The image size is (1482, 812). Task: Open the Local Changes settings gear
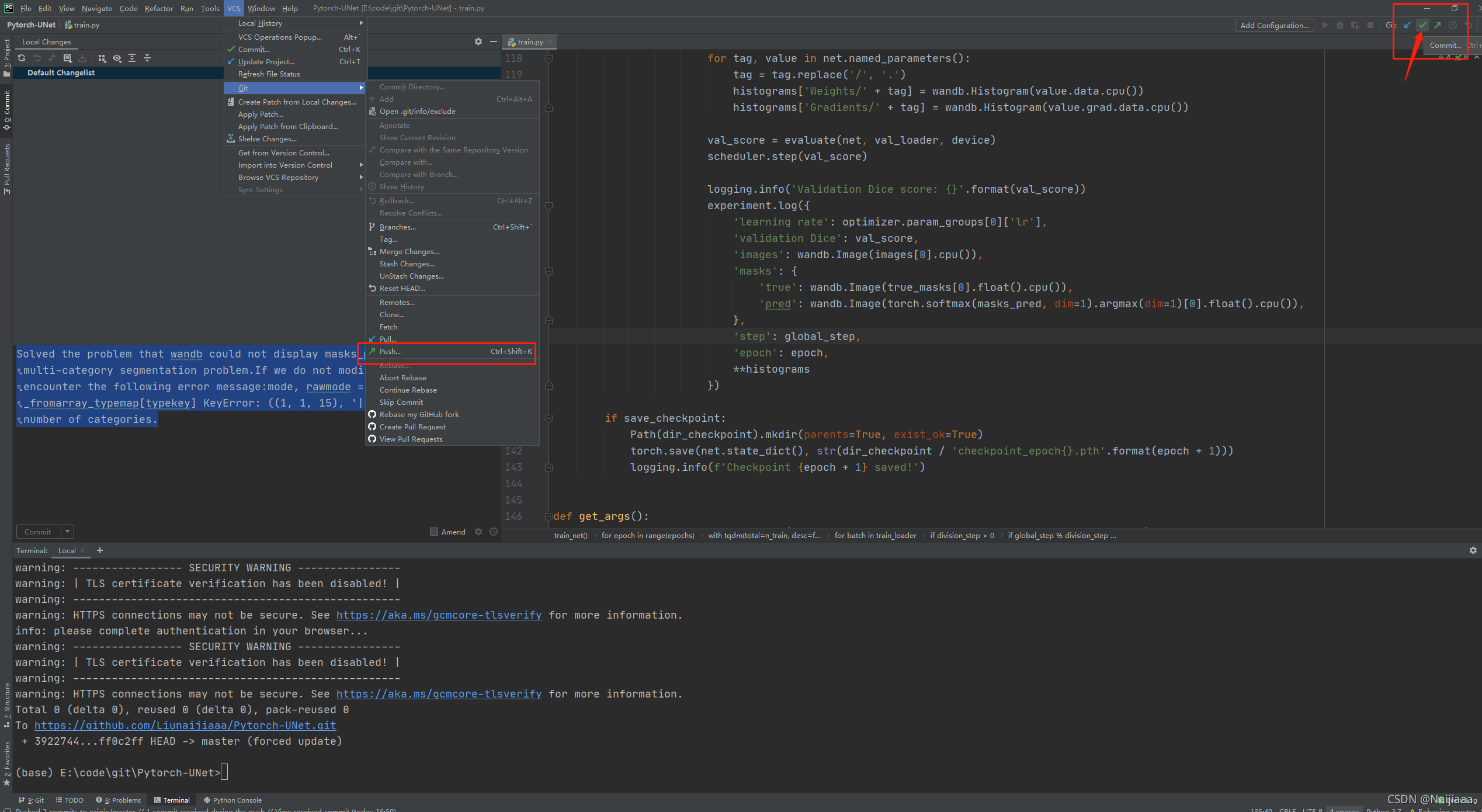(x=478, y=41)
